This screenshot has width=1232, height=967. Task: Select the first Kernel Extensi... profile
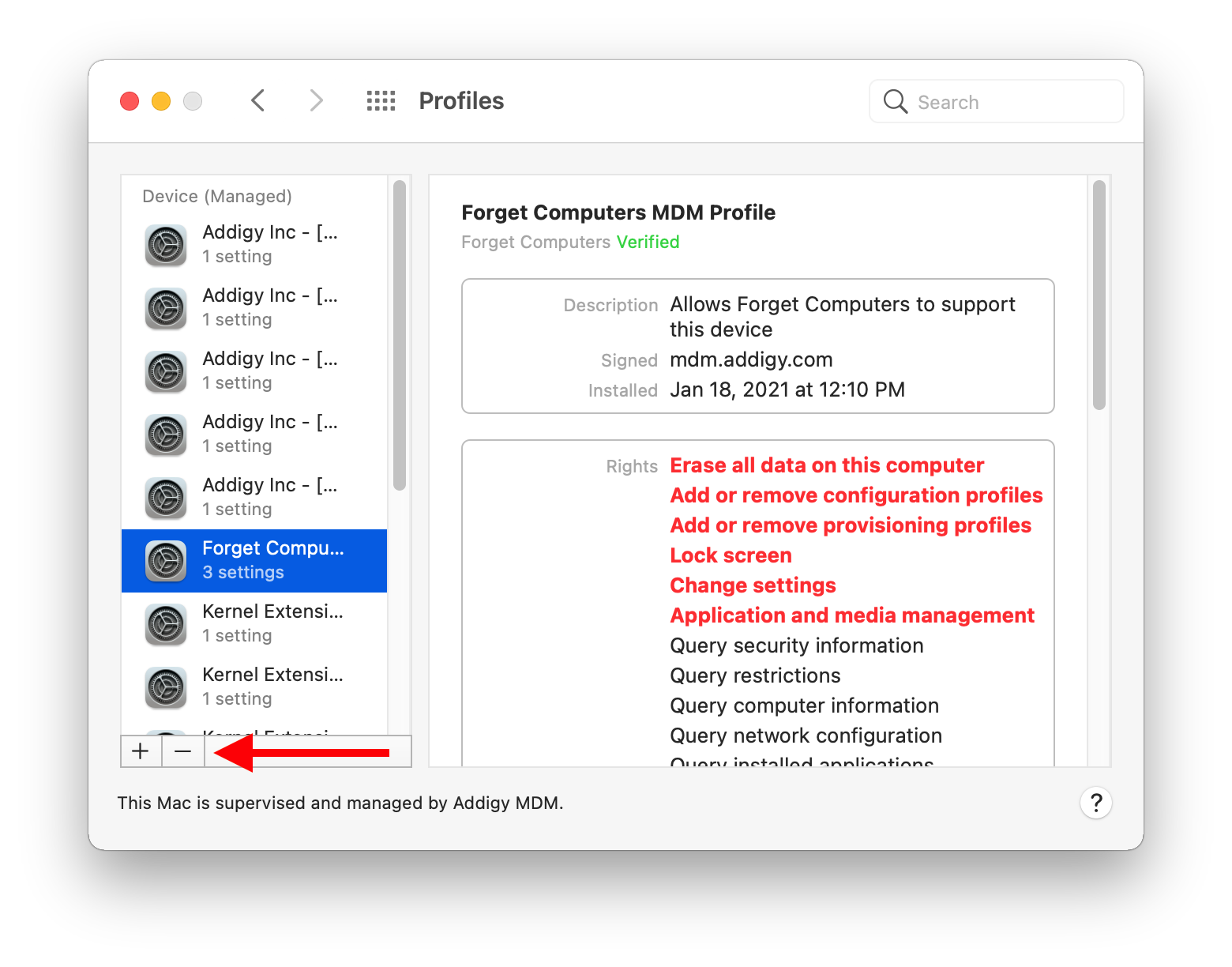click(x=254, y=623)
